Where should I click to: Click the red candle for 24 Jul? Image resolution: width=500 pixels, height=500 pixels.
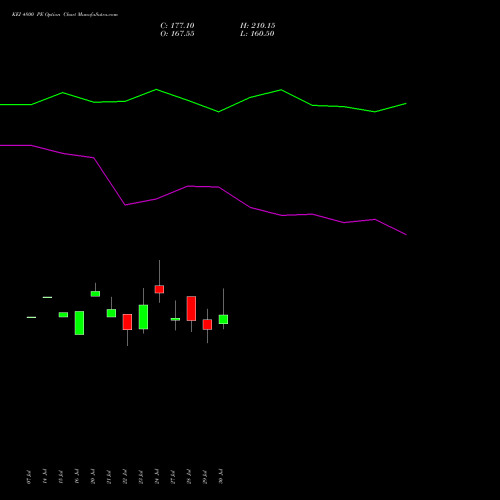159,289
